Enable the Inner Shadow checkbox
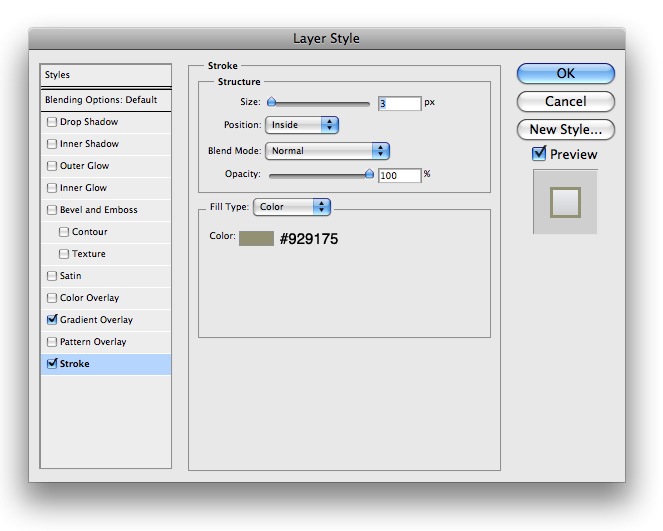Image resolution: width=663 pixels, height=531 pixels. 52,144
